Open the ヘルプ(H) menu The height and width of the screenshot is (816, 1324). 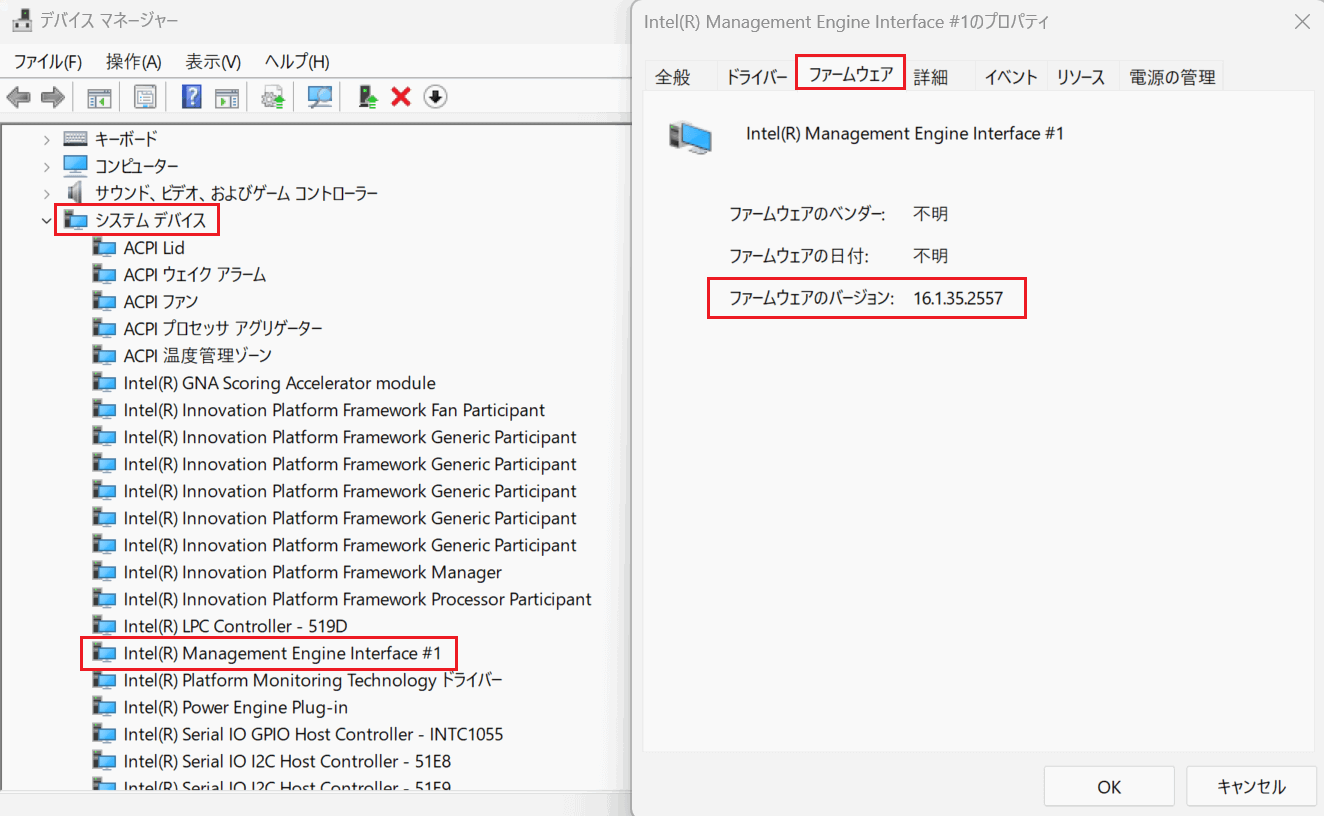tap(297, 61)
